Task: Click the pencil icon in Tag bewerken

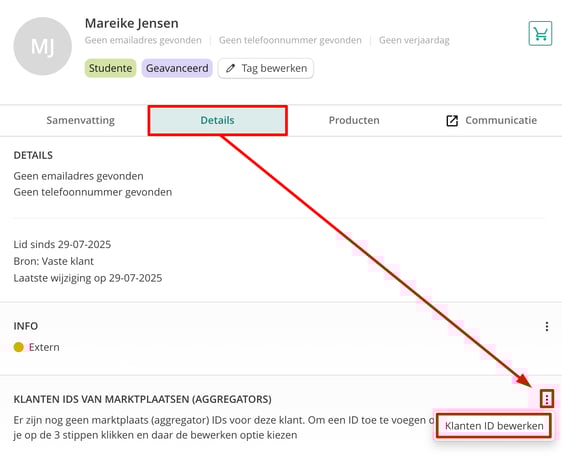Action: (x=230, y=68)
